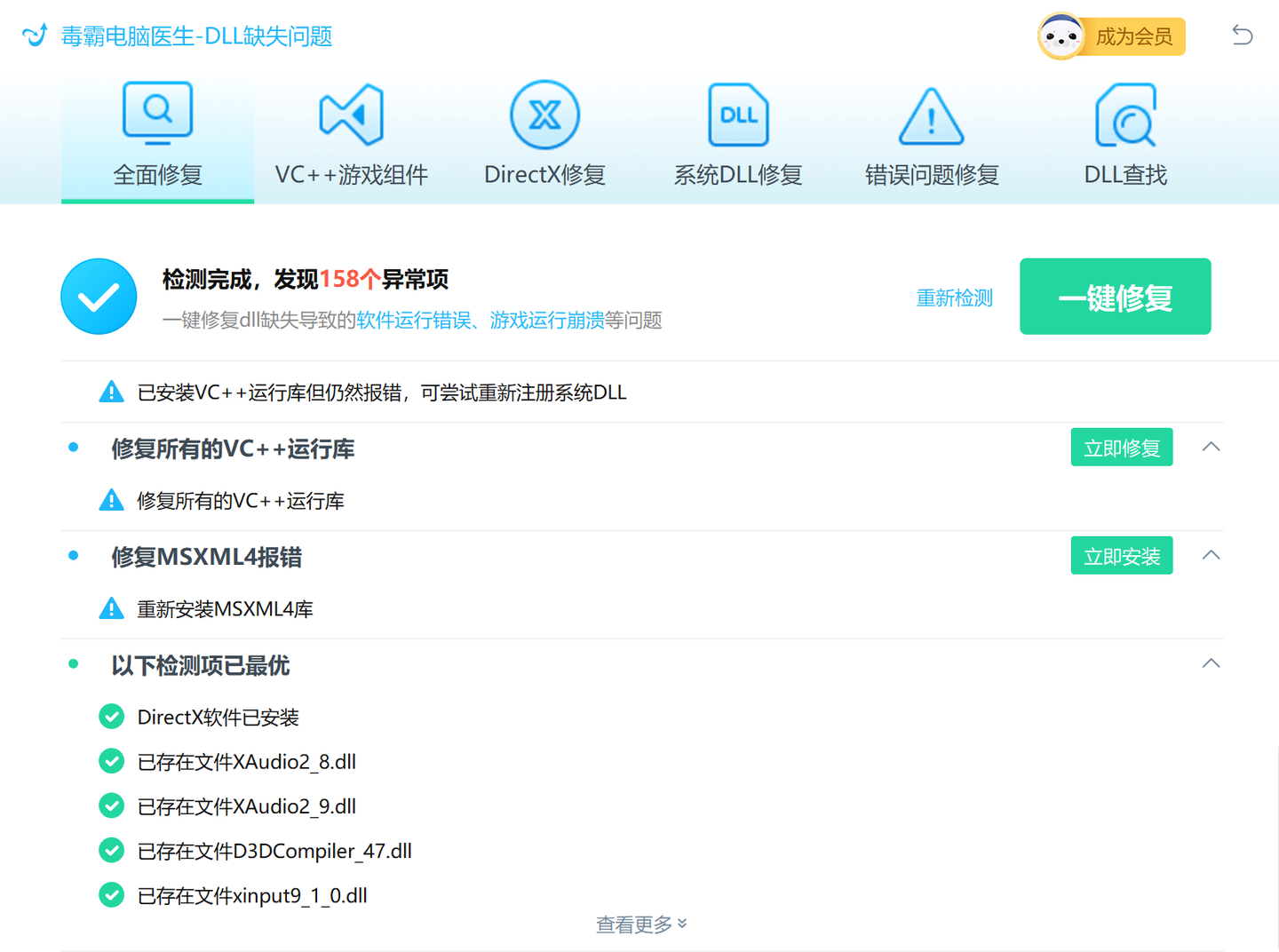The image size is (1279, 952).
Task: Click warning icon beside 重新安装MSXML4库
Action: pos(111,608)
